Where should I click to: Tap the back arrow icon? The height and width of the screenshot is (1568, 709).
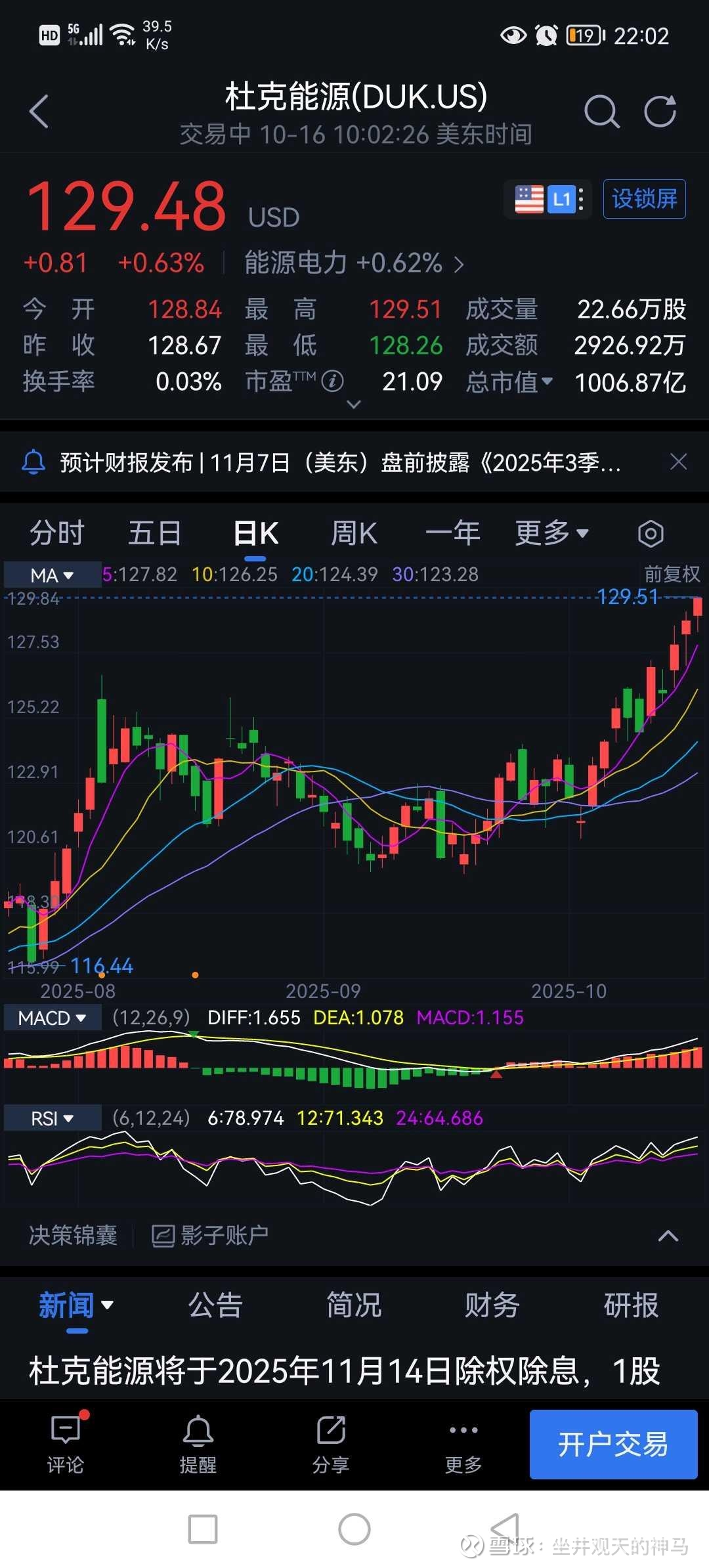39,111
